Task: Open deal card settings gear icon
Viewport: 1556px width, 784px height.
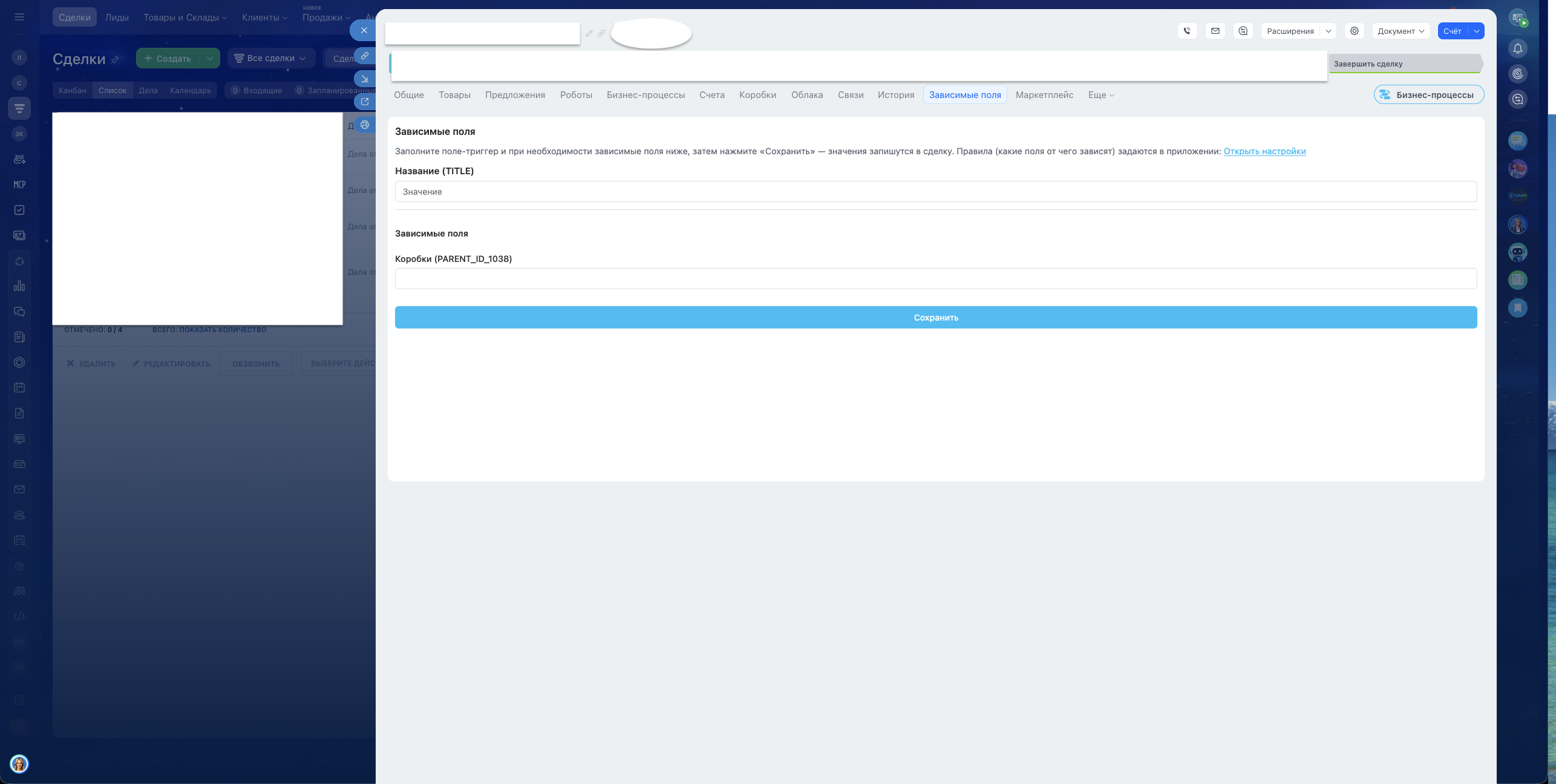Action: (1355, 31)
